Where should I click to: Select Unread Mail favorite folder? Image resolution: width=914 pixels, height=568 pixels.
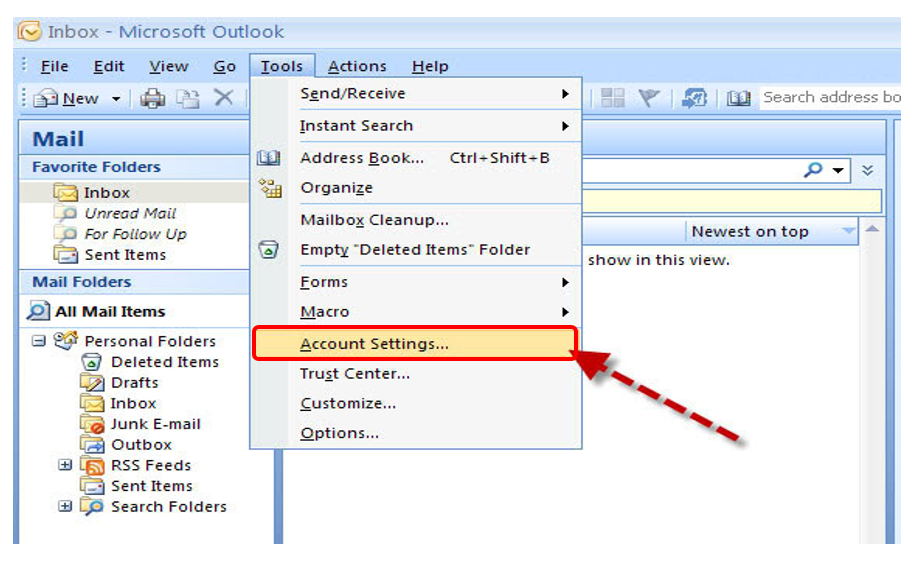coord(129,213)
